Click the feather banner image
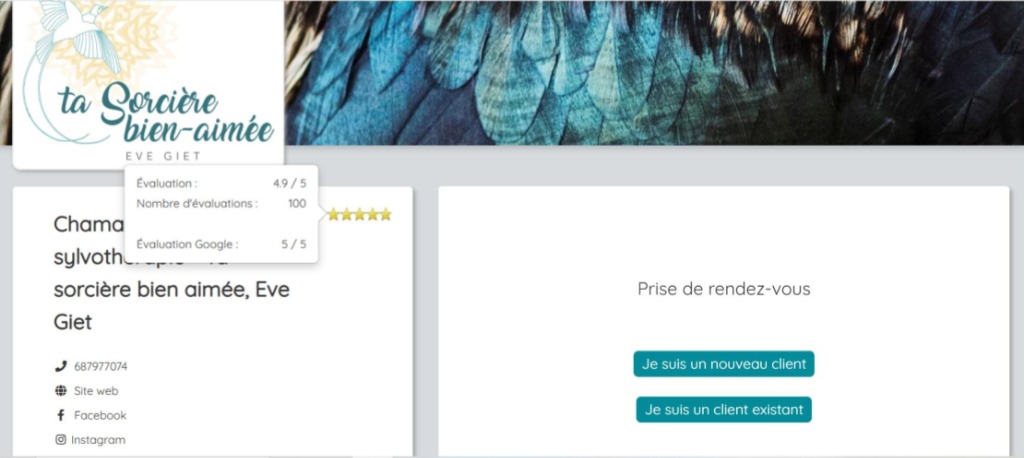 click(x=654, y=73)
